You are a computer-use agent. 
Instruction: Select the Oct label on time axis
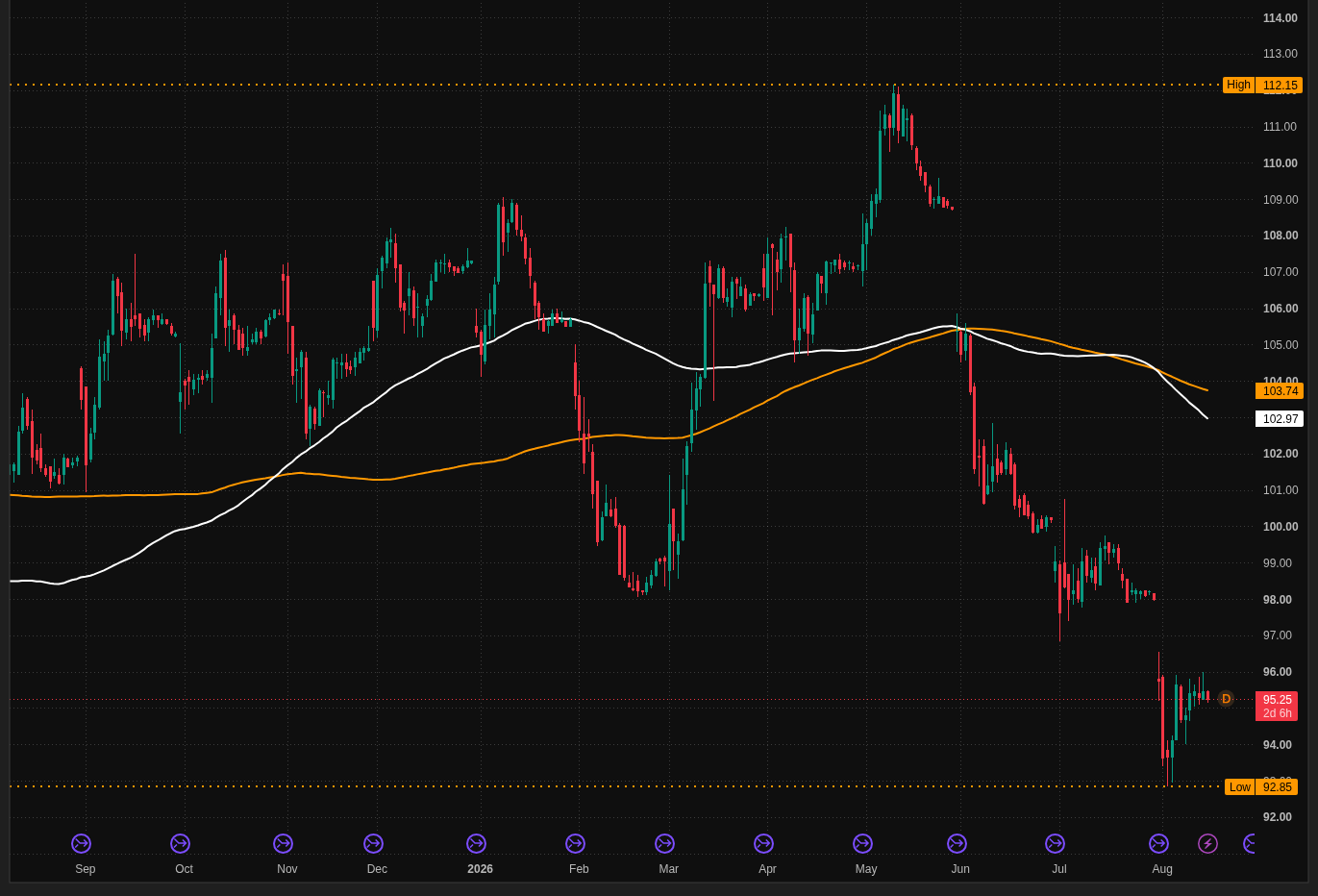coord(184,869)
